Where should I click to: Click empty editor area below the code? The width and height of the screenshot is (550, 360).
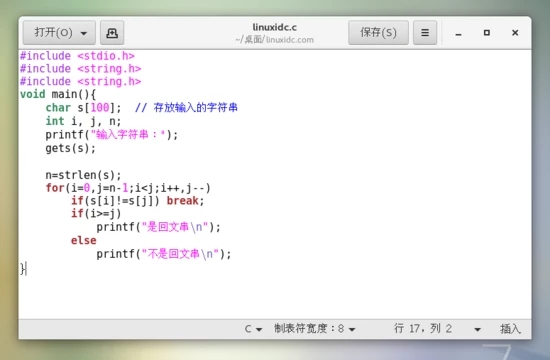click(275, 298)
